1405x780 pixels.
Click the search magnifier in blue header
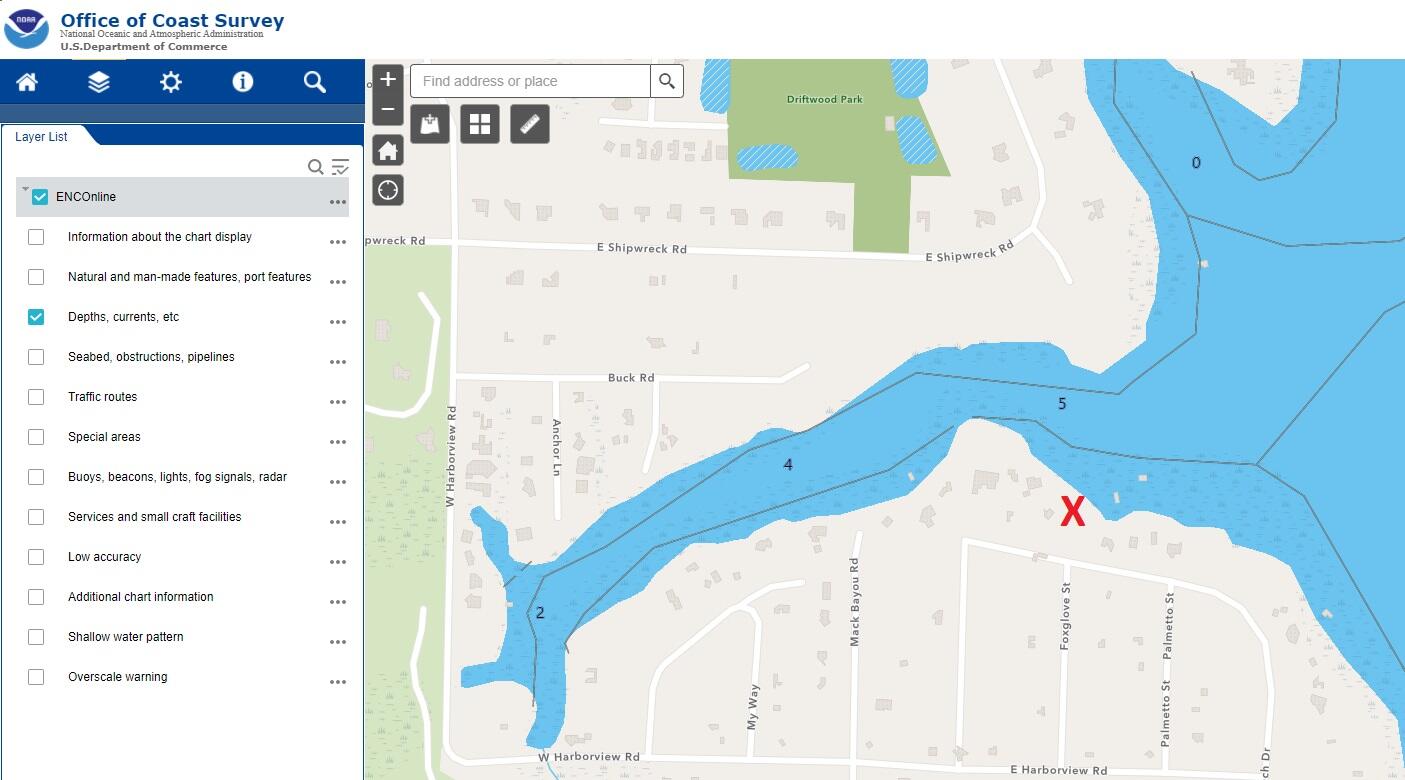point(315,82)
